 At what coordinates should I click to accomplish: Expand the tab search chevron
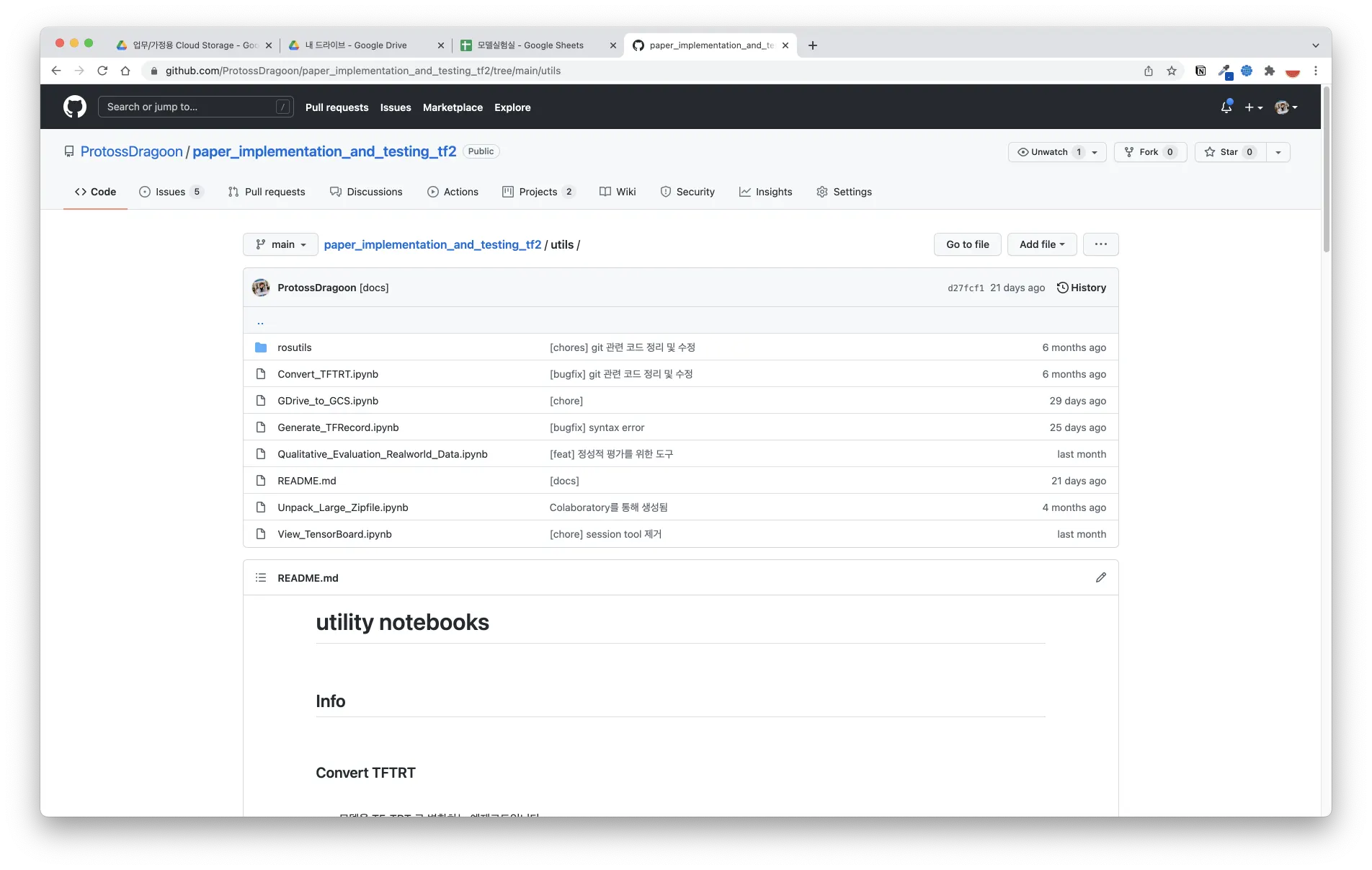[x=1316, y=45]
